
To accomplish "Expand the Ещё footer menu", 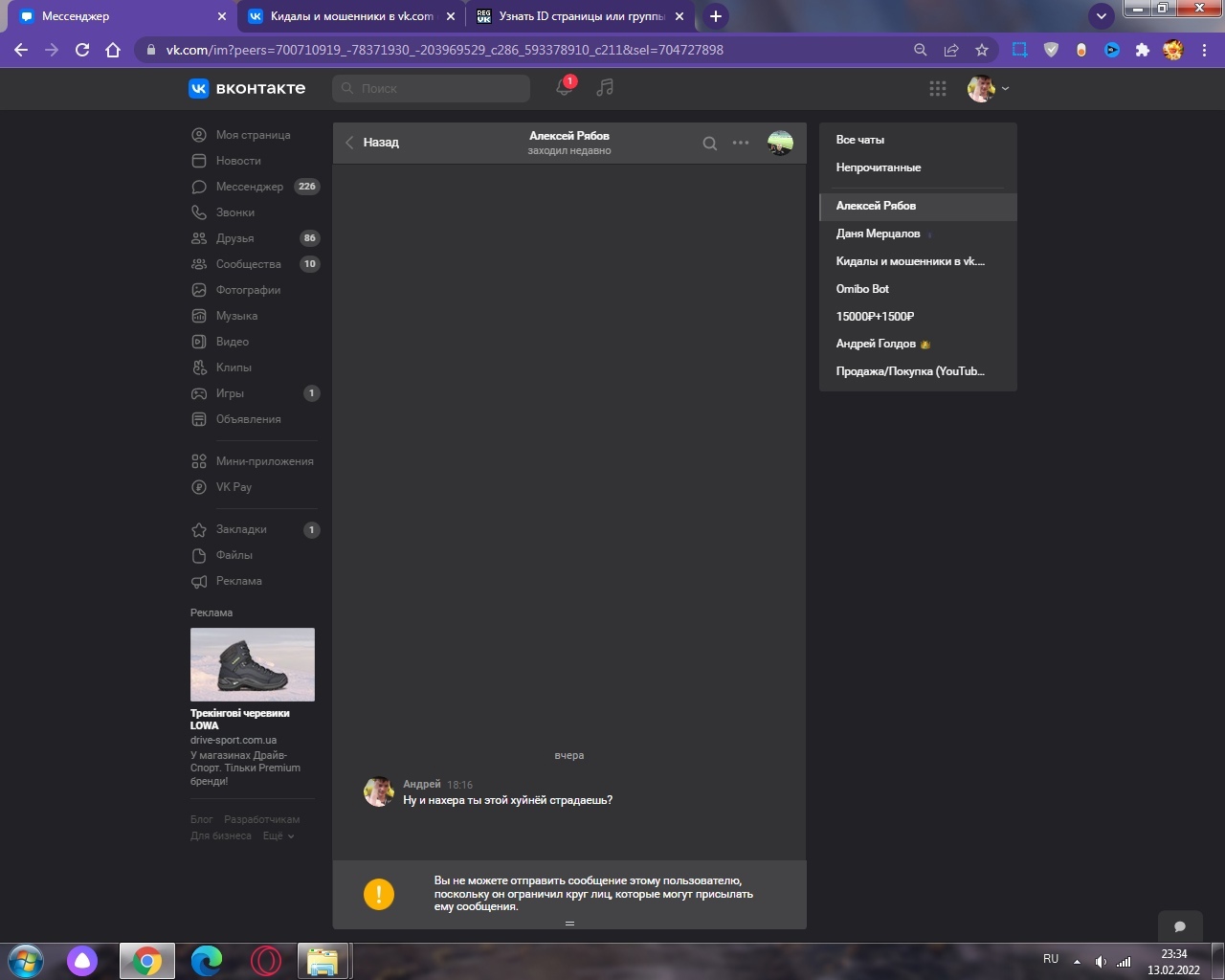I will [x=278, y=836].
